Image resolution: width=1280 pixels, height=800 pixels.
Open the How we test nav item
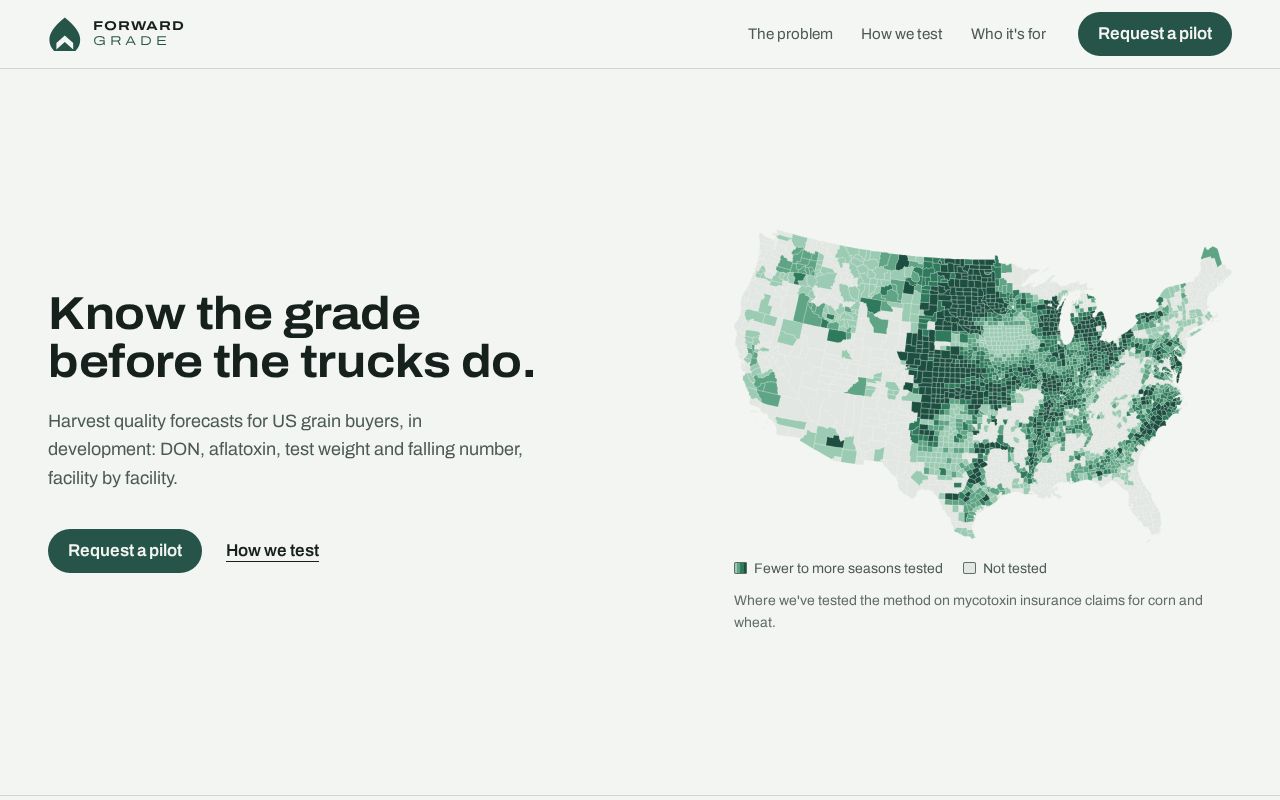click(x=902, y=34)
